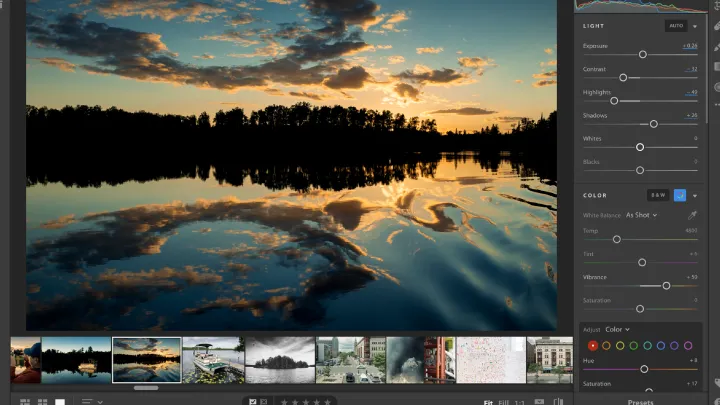The image size is (720, 405).
Task: Toggle B&W color mode
Action: (x=657, y=195)
